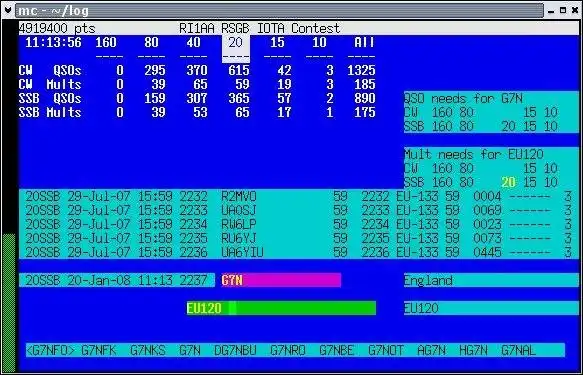This screenshot has height=375, width=583.
Task: Minimize the mc terminal window
Action: (551, 11)
